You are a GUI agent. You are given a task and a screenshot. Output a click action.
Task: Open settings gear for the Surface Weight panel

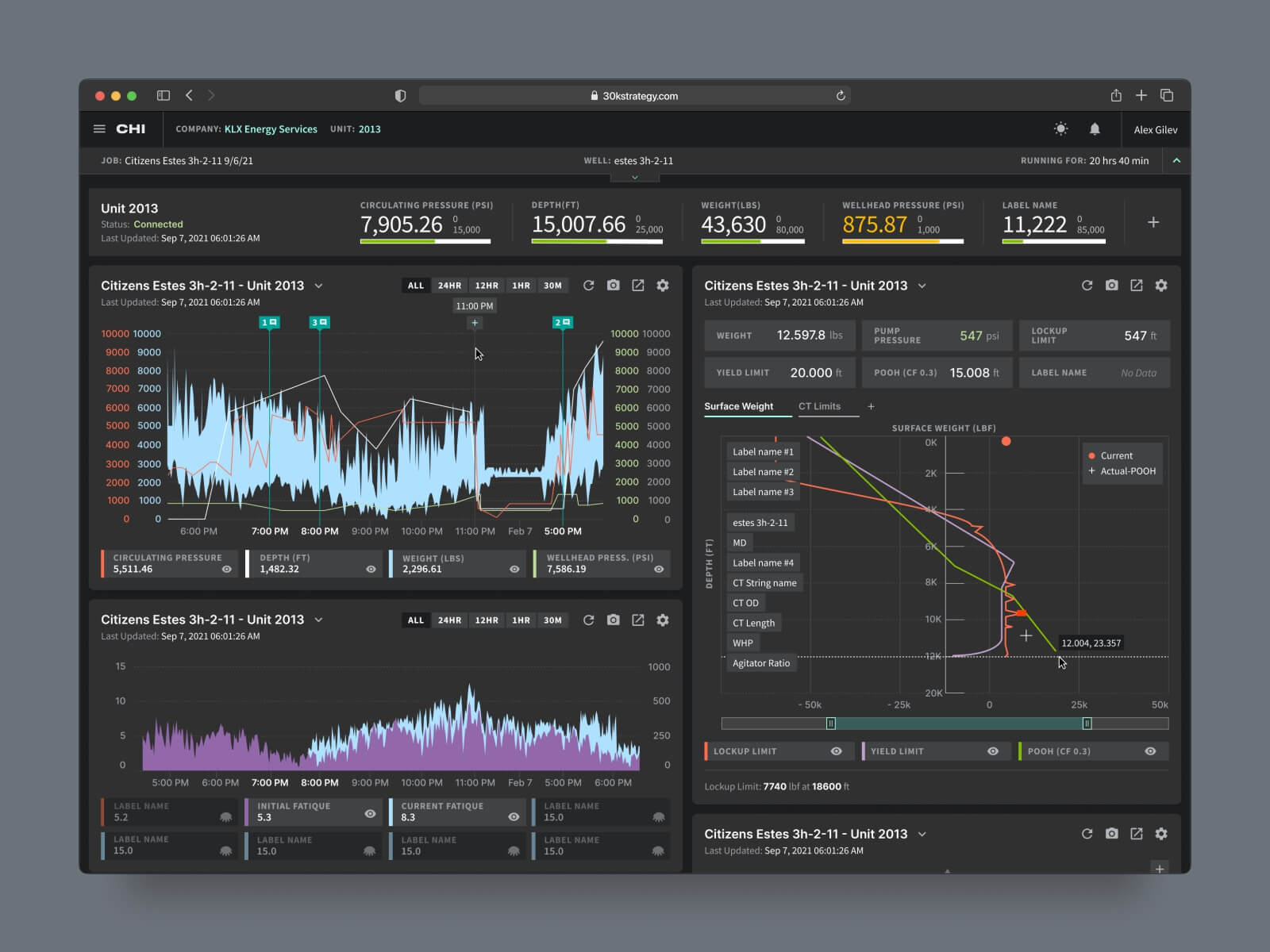pyautogui.click(x=1160, y=286)
